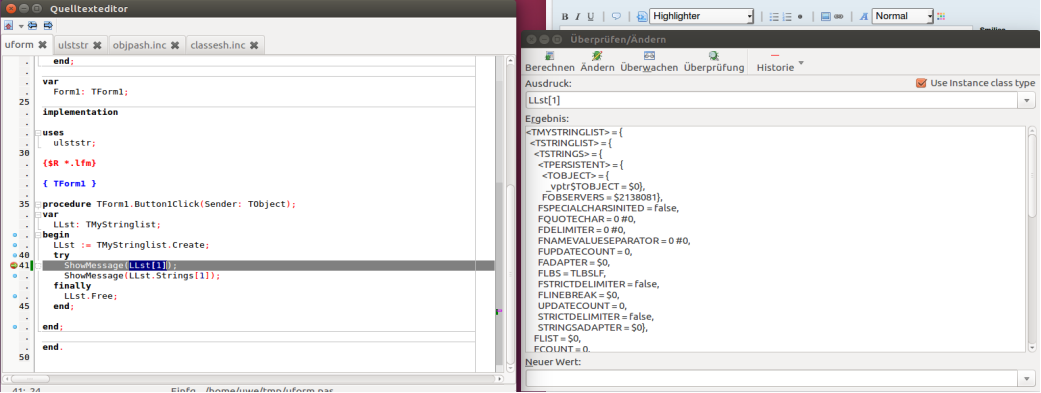This screenshot has width=1041, height=393.
Task: Click the Ausdruck expression input field
Action: click(x=771, y=100)
